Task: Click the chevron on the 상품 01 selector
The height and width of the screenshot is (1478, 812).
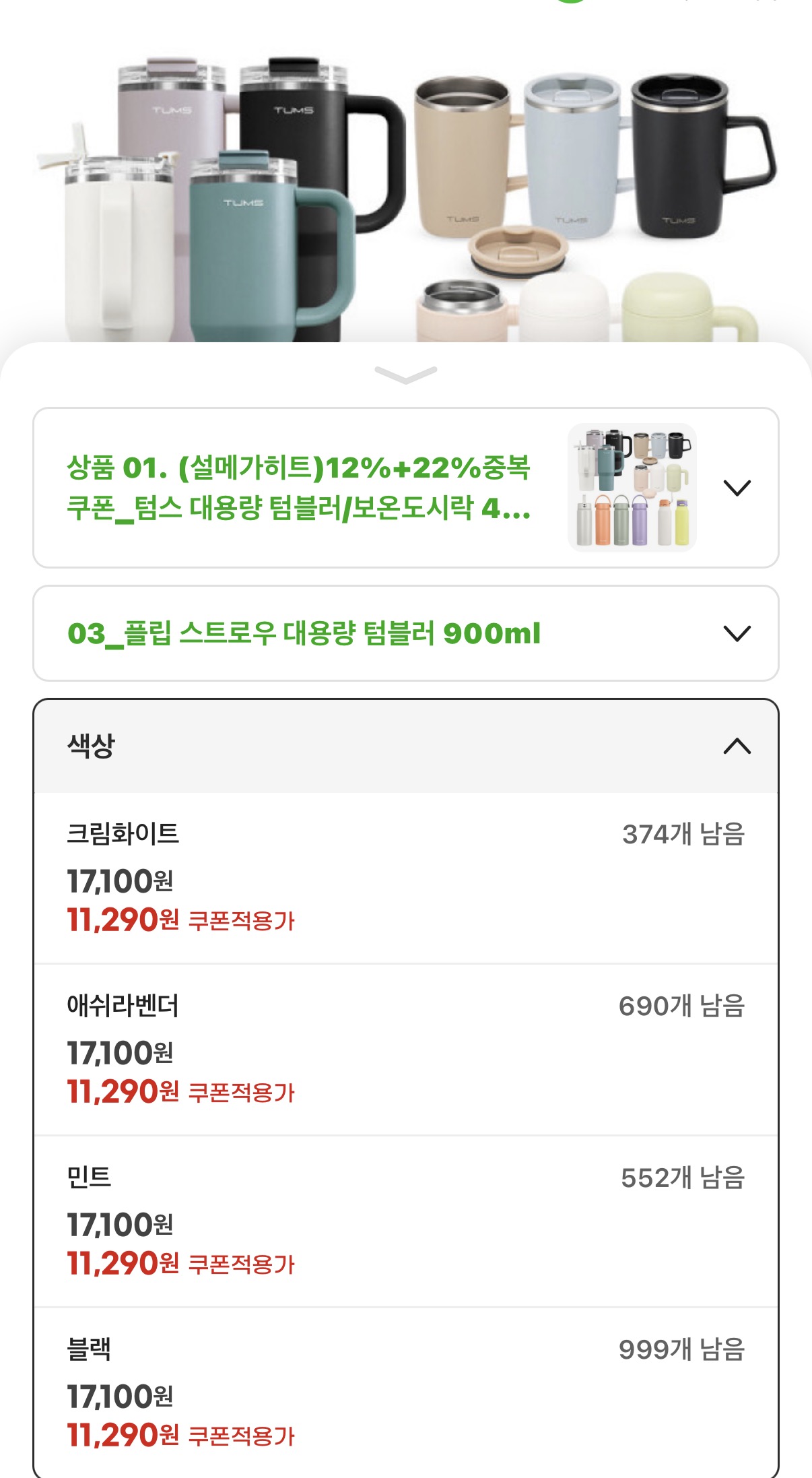Action: (737, 488)
